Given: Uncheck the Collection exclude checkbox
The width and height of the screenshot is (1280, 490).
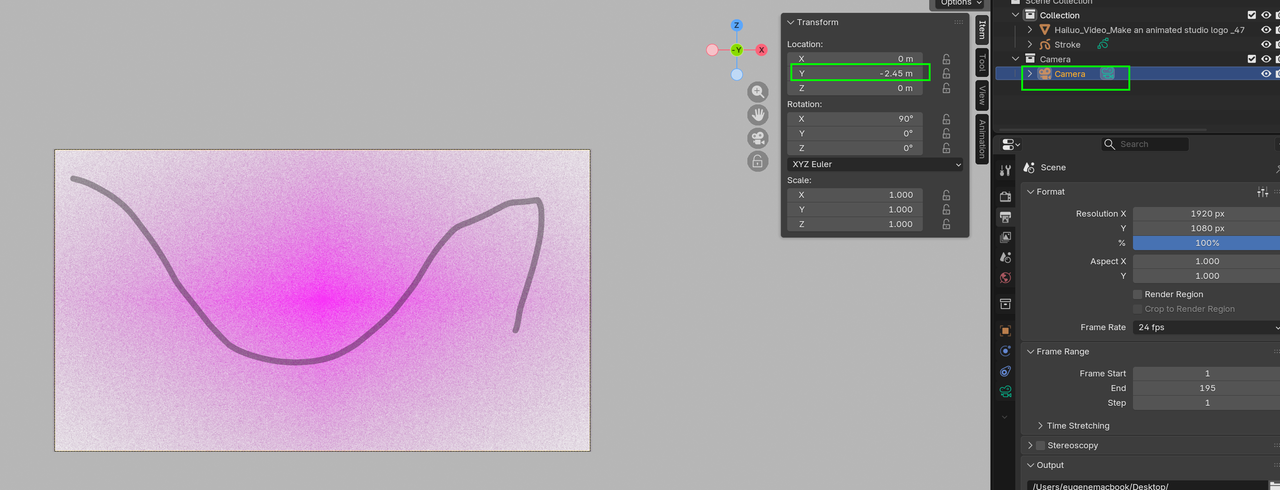Looking at the screenshot, I should coord(1252,15).
